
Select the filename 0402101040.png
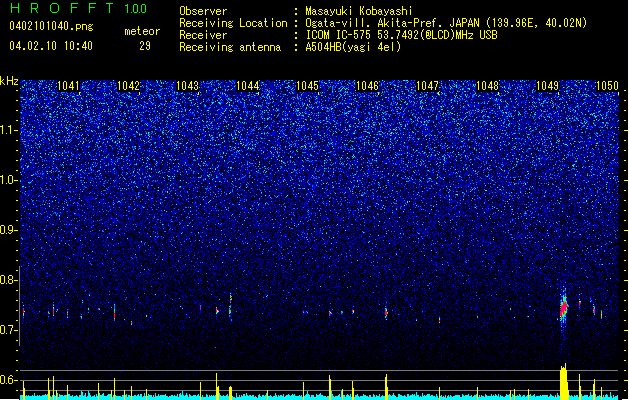click(x=51, y=26)
